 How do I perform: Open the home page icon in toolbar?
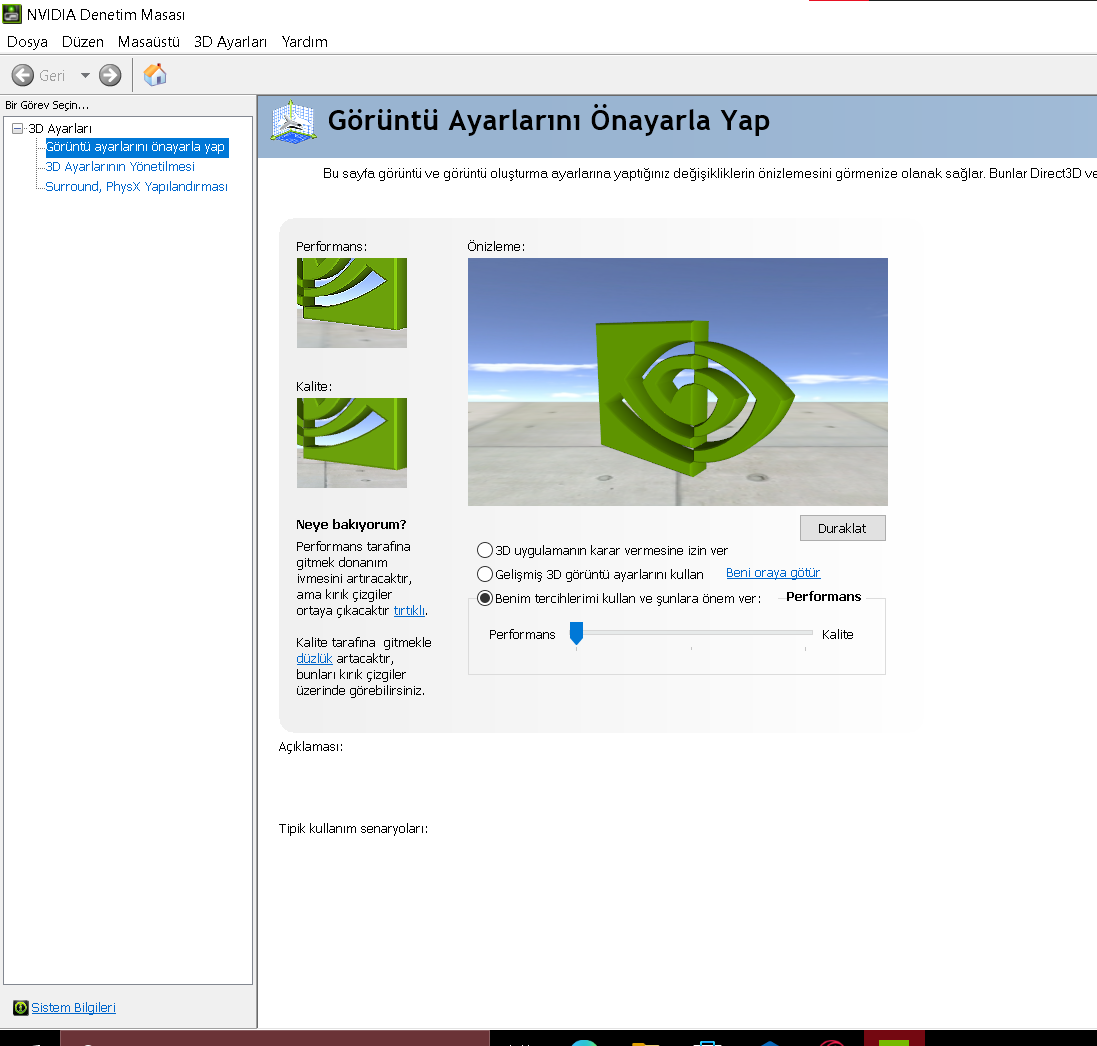pyautogui.click(x=155, y=75)
